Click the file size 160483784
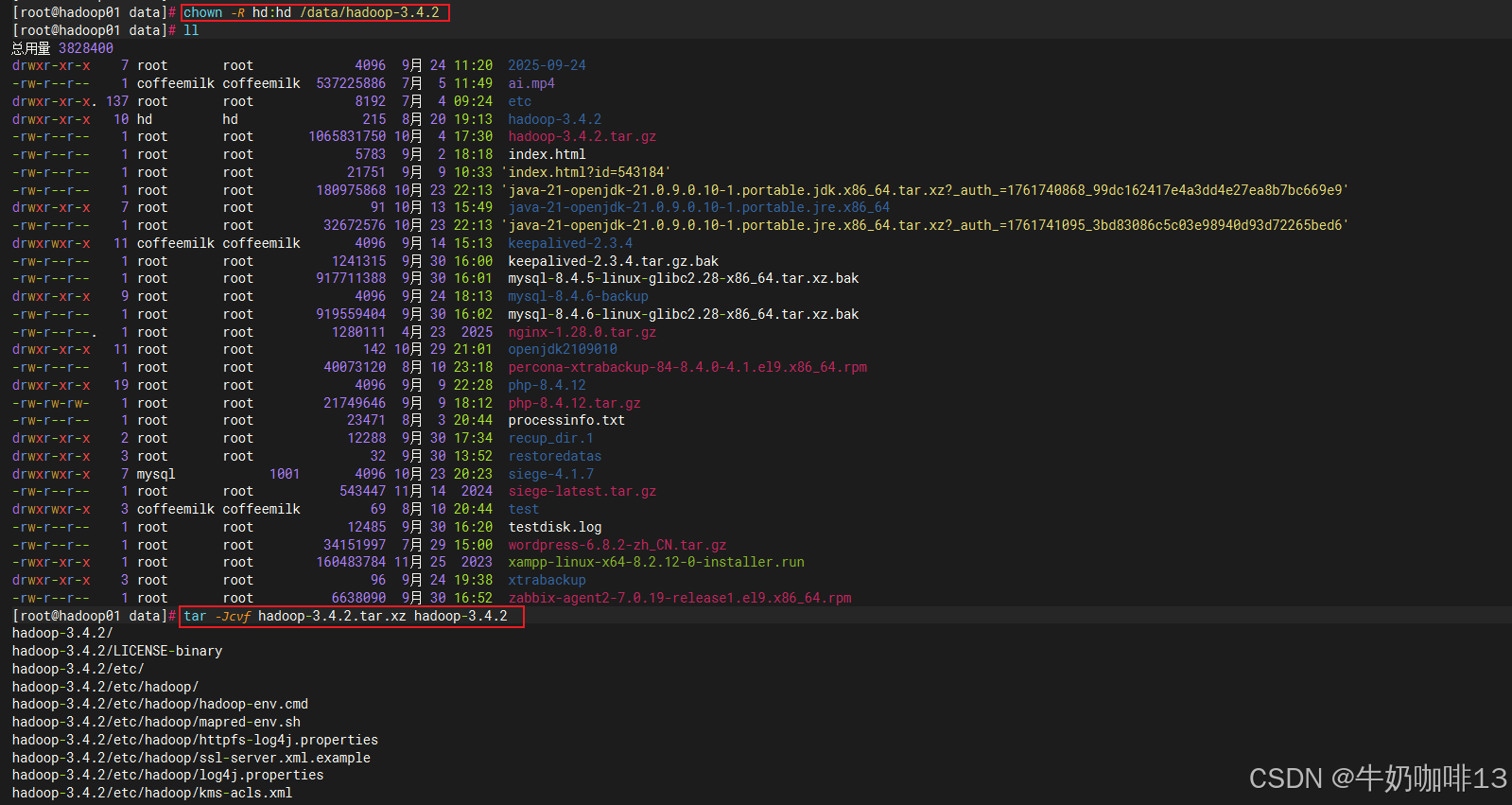1512x805 pixels. point(351,562)
